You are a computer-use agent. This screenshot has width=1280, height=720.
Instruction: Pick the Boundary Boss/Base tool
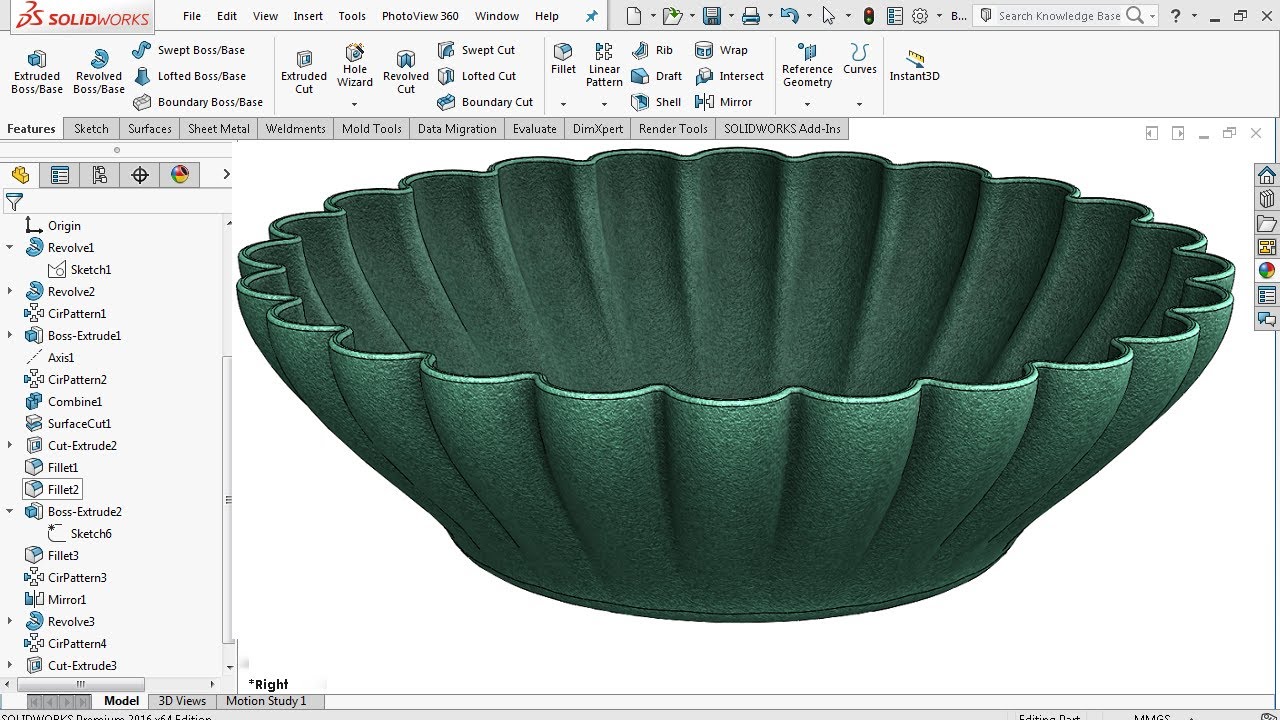[x=197, y=102]
